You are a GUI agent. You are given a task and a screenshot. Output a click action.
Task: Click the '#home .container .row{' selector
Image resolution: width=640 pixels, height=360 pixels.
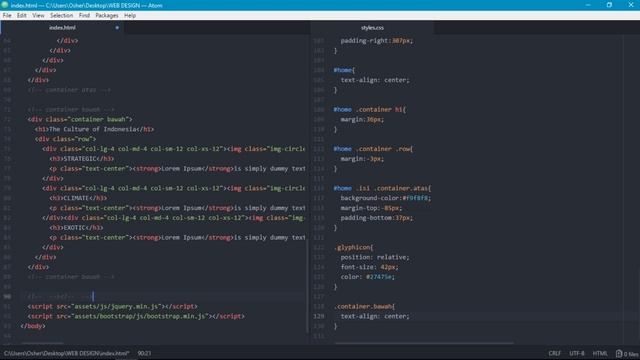coord(373,149)
